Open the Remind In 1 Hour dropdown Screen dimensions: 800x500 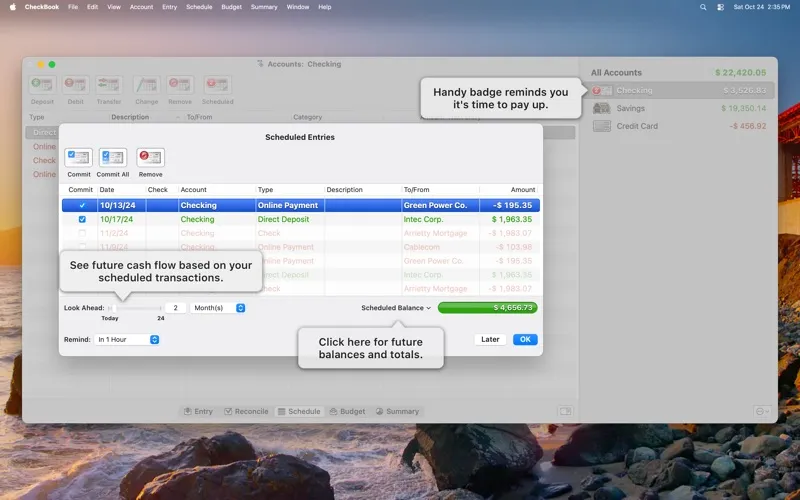[x=127, y=340]
